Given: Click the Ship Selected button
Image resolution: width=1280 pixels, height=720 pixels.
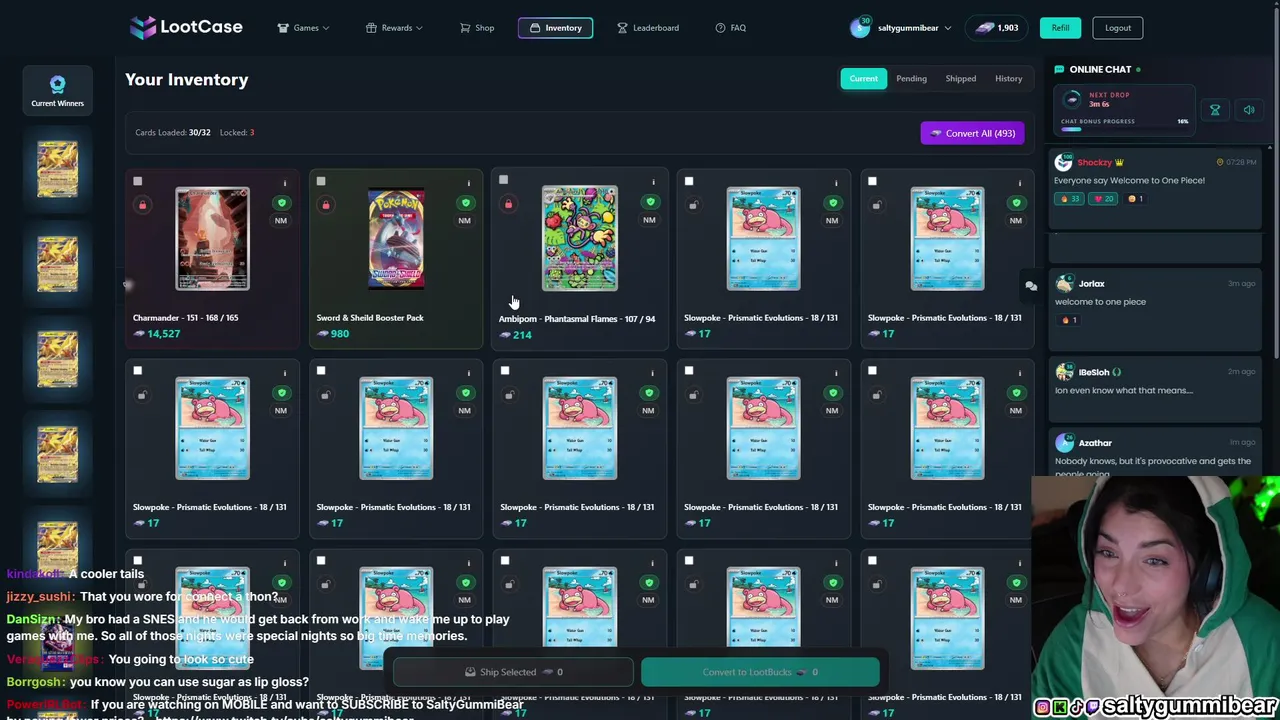Looking at the screenshot, I should 513,672.
